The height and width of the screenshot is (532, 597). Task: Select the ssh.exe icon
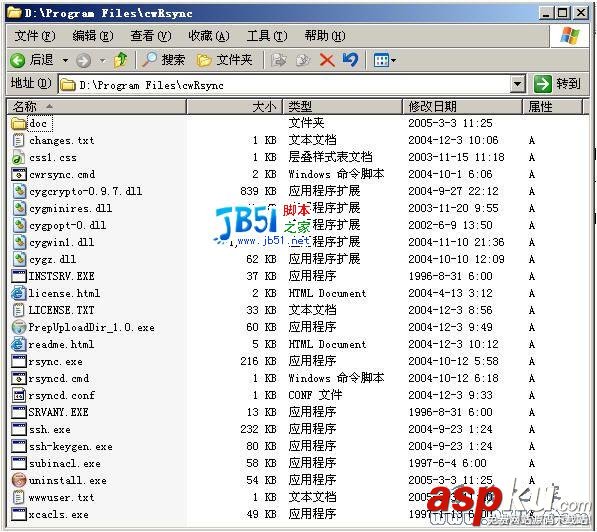[x=19, y=429]
